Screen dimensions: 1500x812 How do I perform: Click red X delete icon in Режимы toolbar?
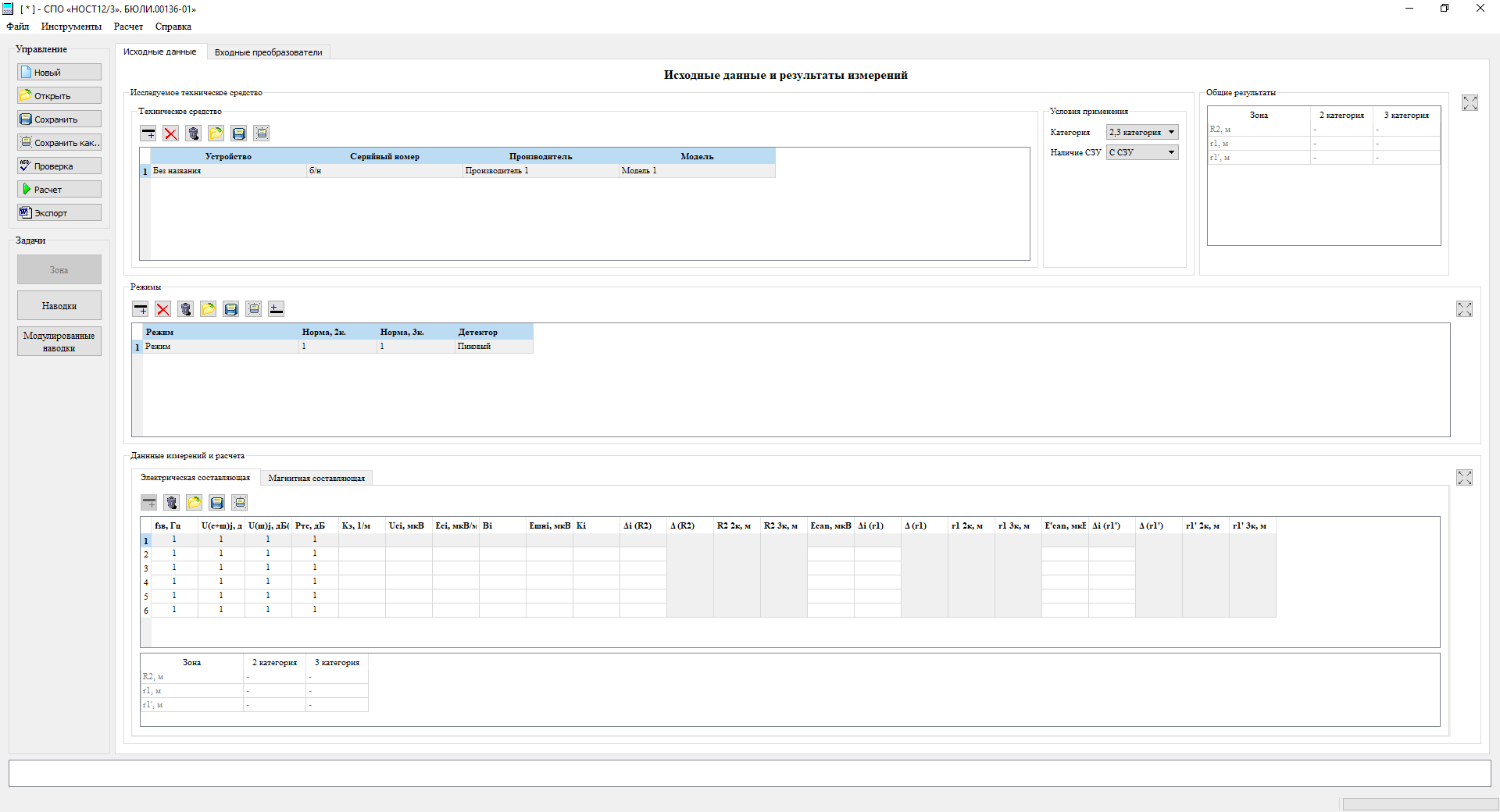(162, 309)
